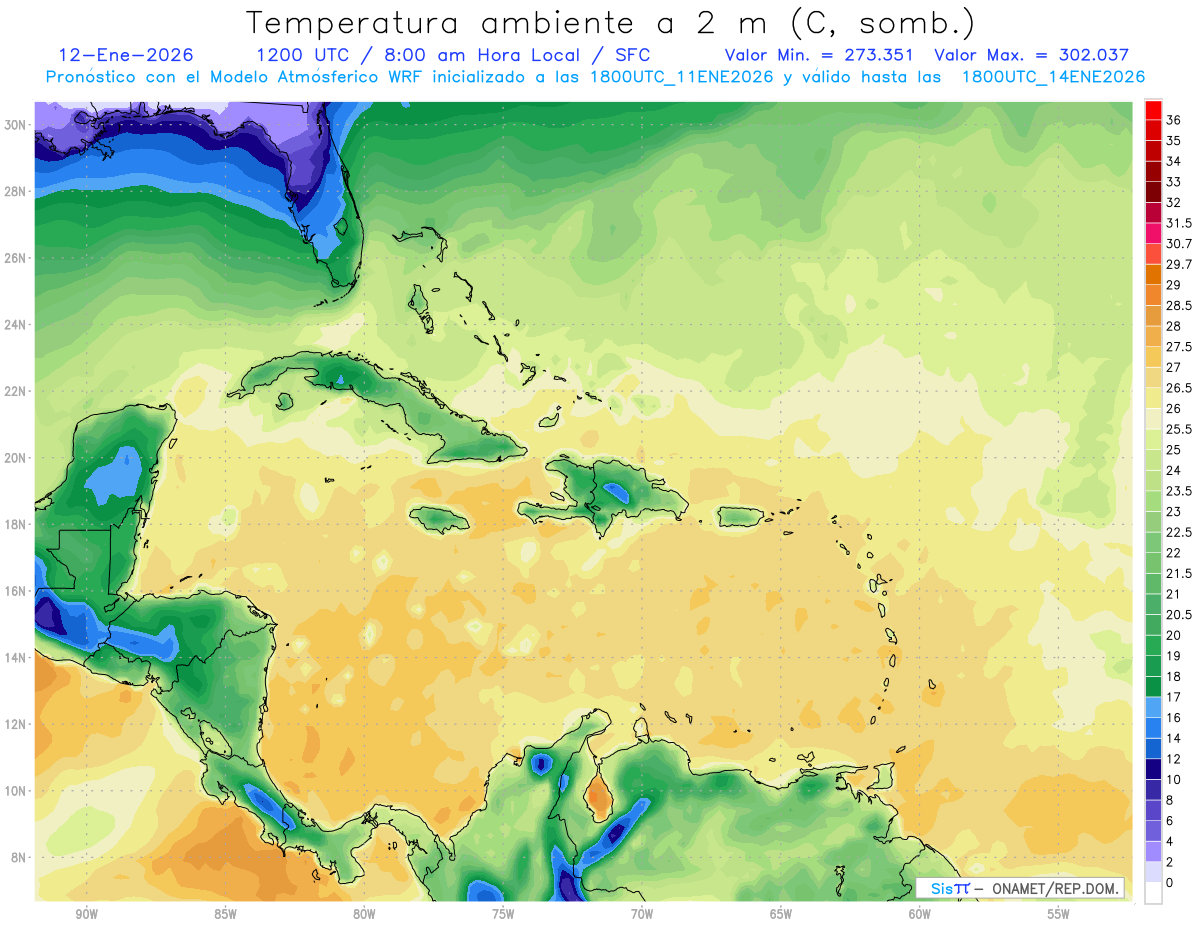Click the '18N' latitude label
The width and height of the screenshot is (1200, 927).
tap(15, 524)
